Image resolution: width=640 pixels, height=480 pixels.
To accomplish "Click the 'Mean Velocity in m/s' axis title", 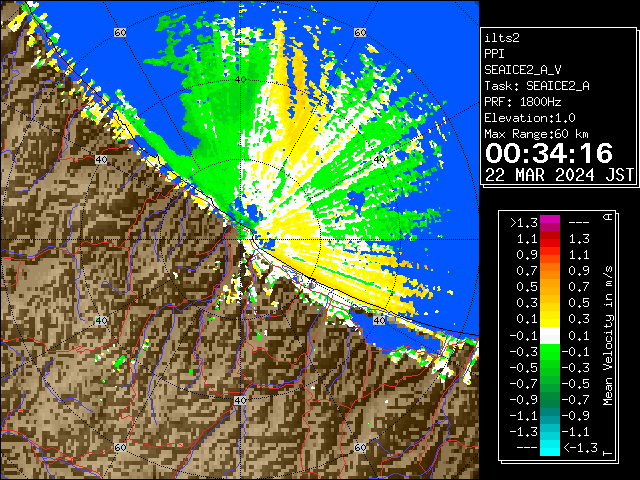I will (608, 336).
